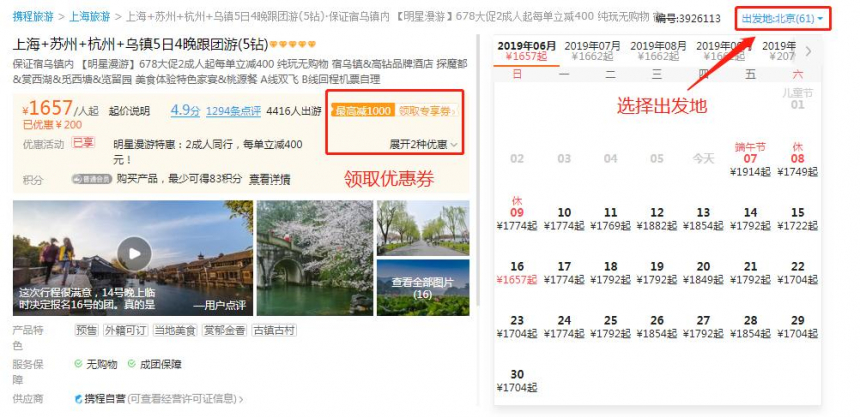The height and width of the screenshot is (417, 860).
Task: Select lowest-price date June 16 ¥1657起
Action: [x=517, y=273]
